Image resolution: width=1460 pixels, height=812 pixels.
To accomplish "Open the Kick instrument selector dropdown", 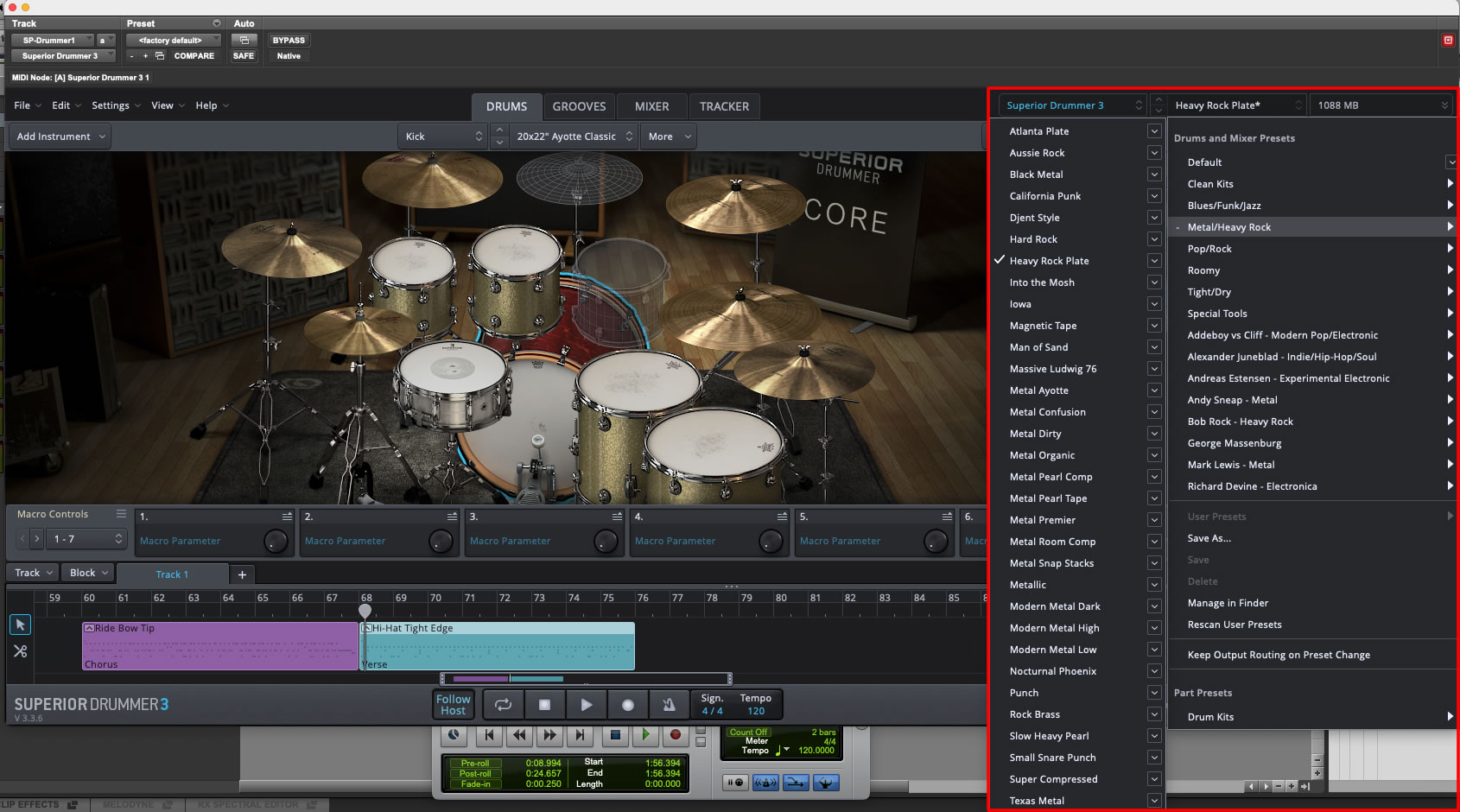I will click(x=442, y=136).
